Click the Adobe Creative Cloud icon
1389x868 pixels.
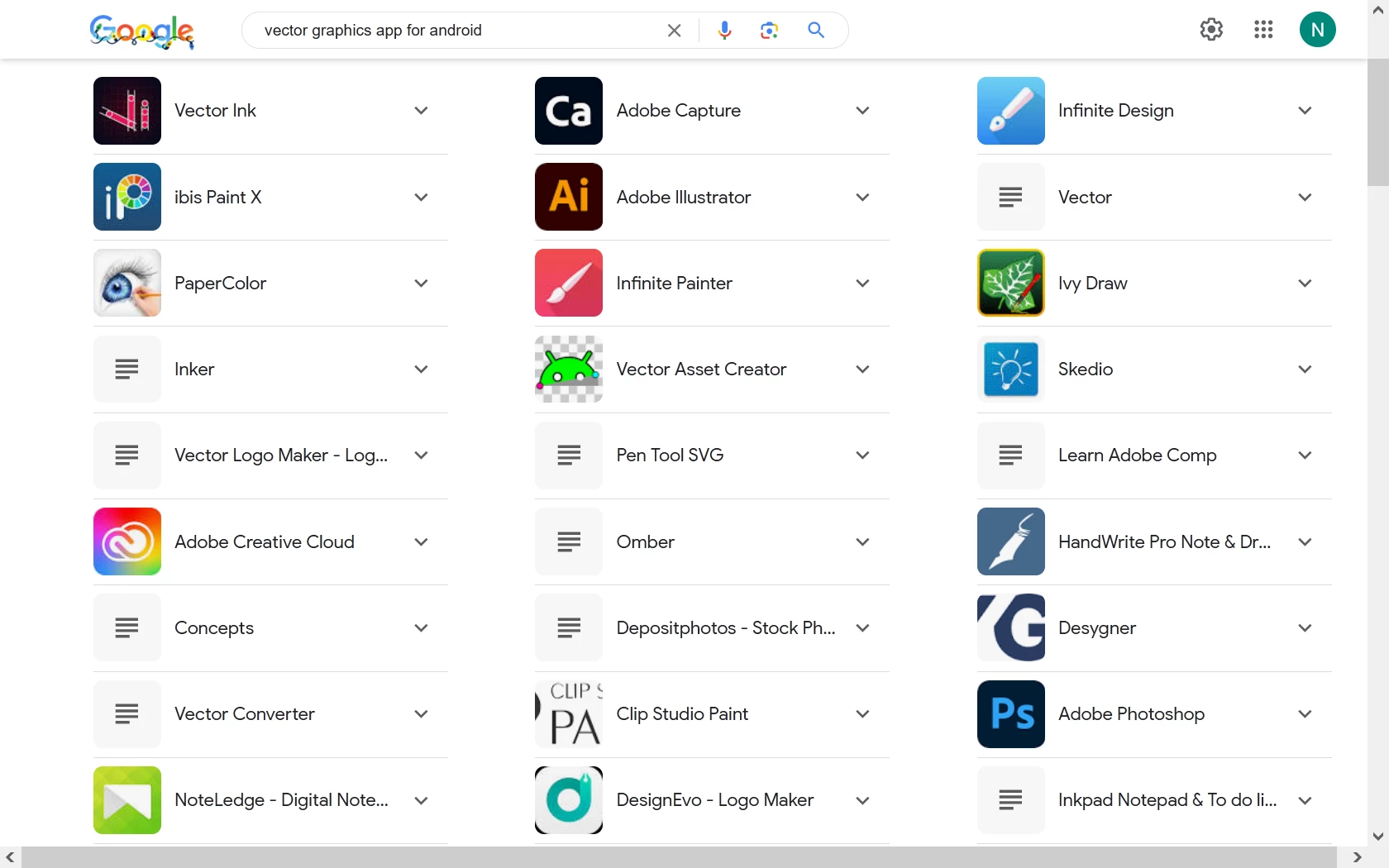point(126,541)
